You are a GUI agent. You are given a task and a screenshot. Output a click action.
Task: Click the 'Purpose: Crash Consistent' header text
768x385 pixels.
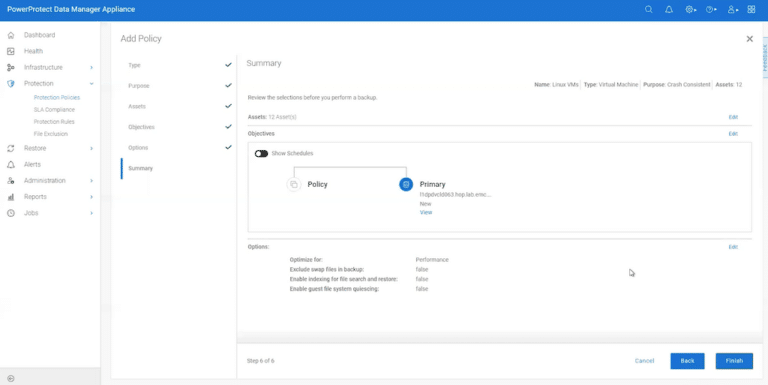(x=676, y=85)
